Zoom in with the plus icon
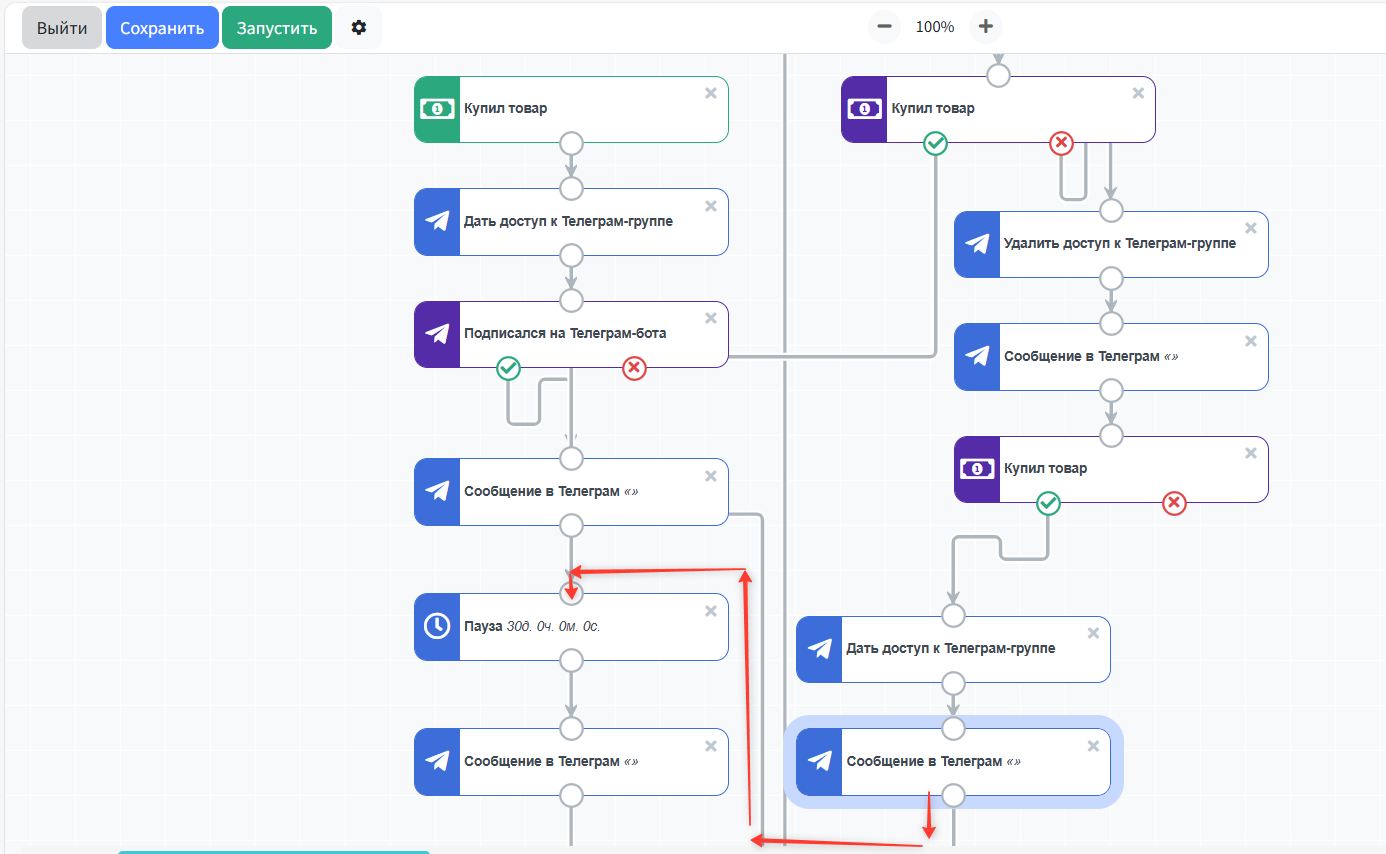Image resolution: width=1386 pixels, height=854 pixels. click(x=985, y=27)
